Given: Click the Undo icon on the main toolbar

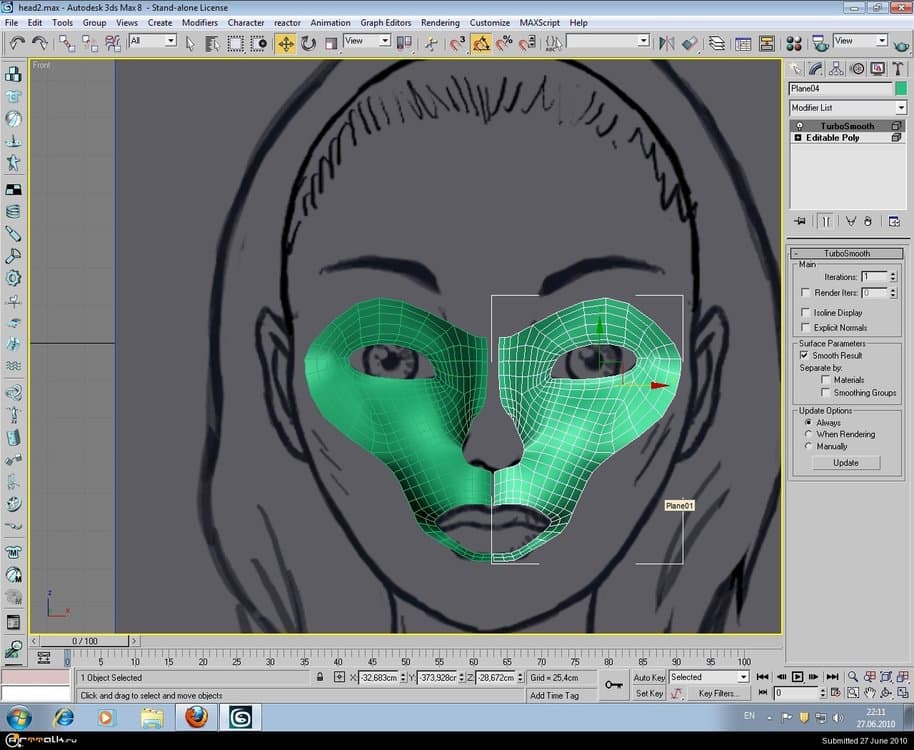Looking at the screenshot, I should (15, 43).
